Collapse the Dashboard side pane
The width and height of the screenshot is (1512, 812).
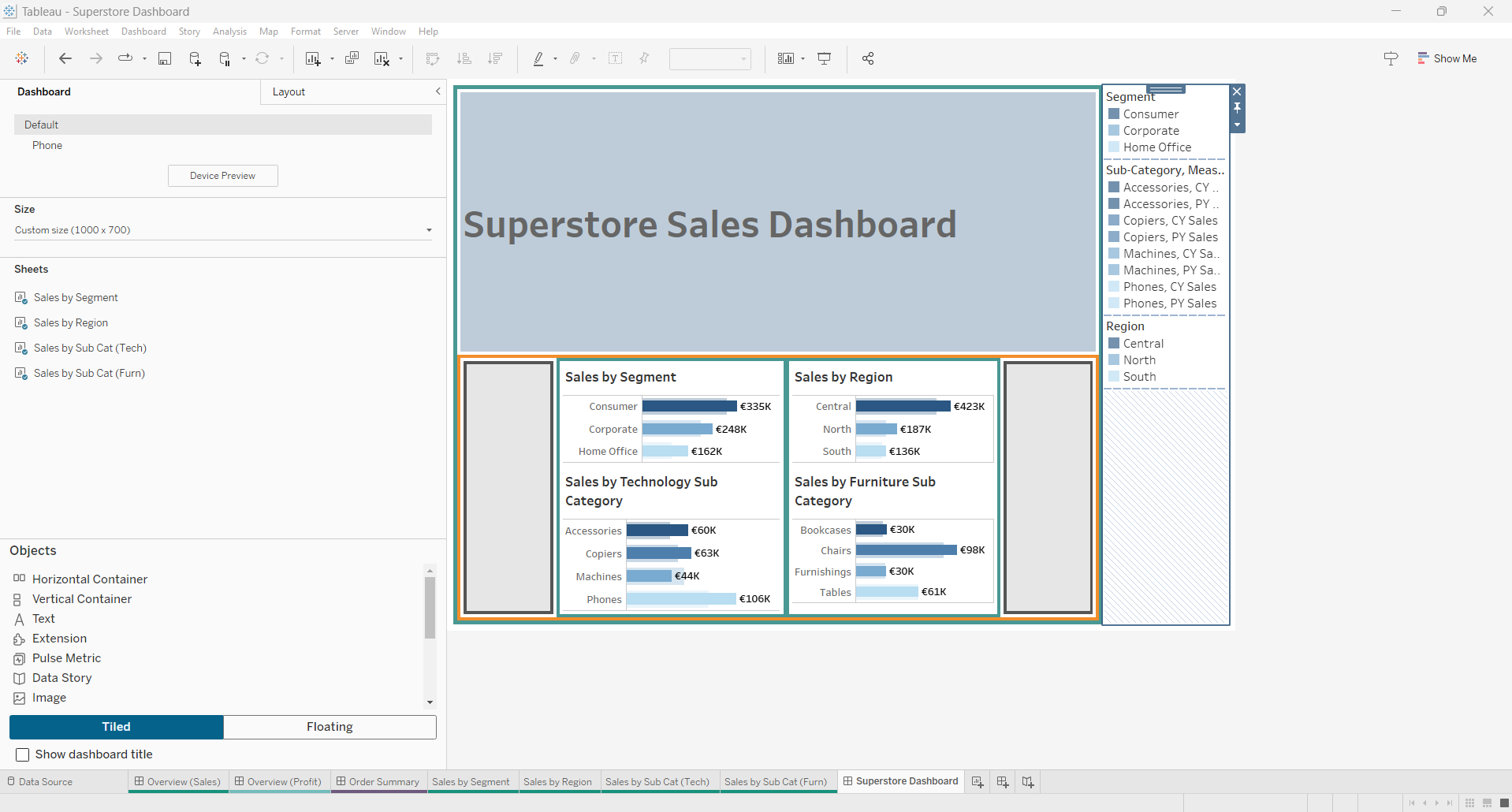pyautogui.click(x=438, y=91)
